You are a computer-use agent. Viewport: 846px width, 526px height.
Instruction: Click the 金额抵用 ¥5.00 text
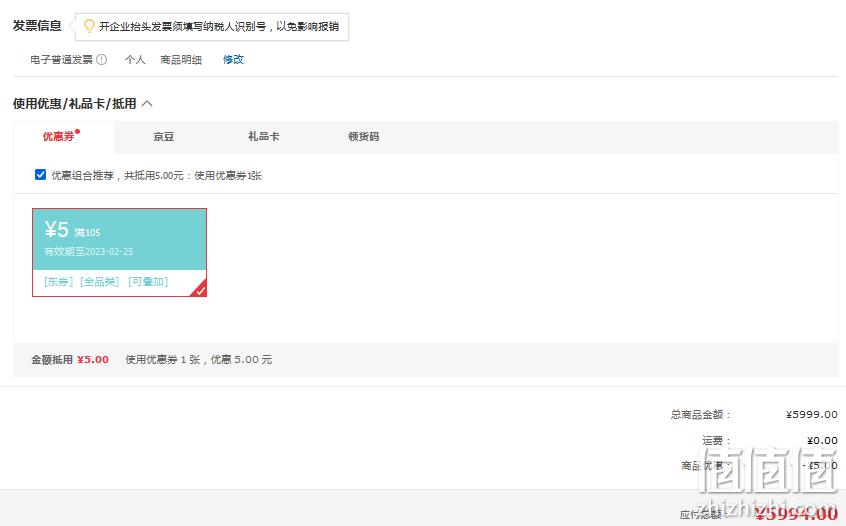coord(70,359)
